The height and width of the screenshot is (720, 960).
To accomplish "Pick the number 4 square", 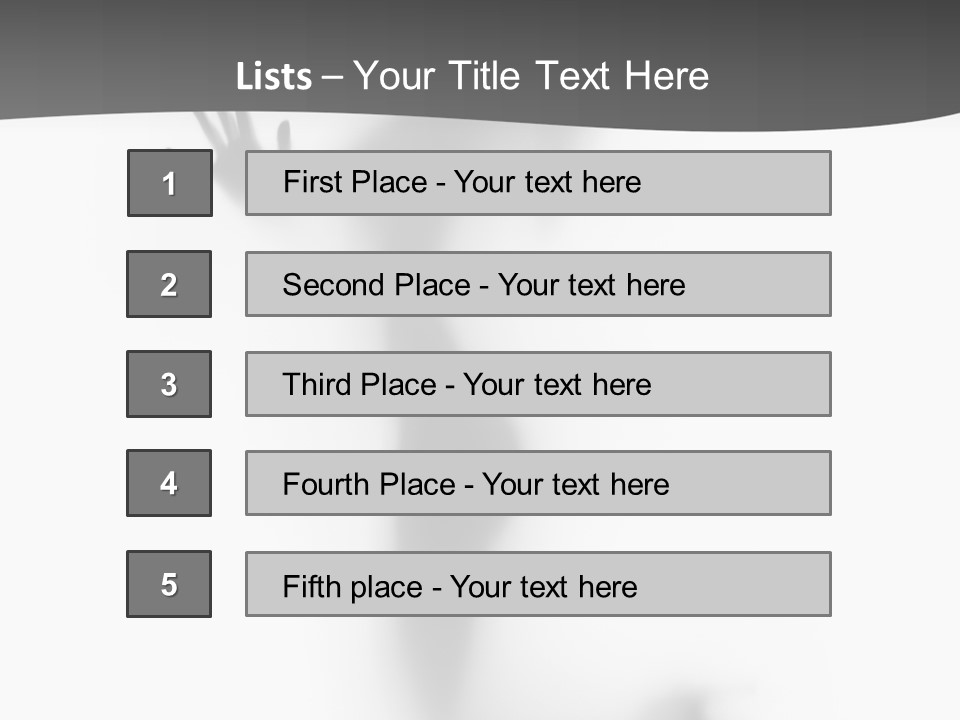I will coord(169,483).
